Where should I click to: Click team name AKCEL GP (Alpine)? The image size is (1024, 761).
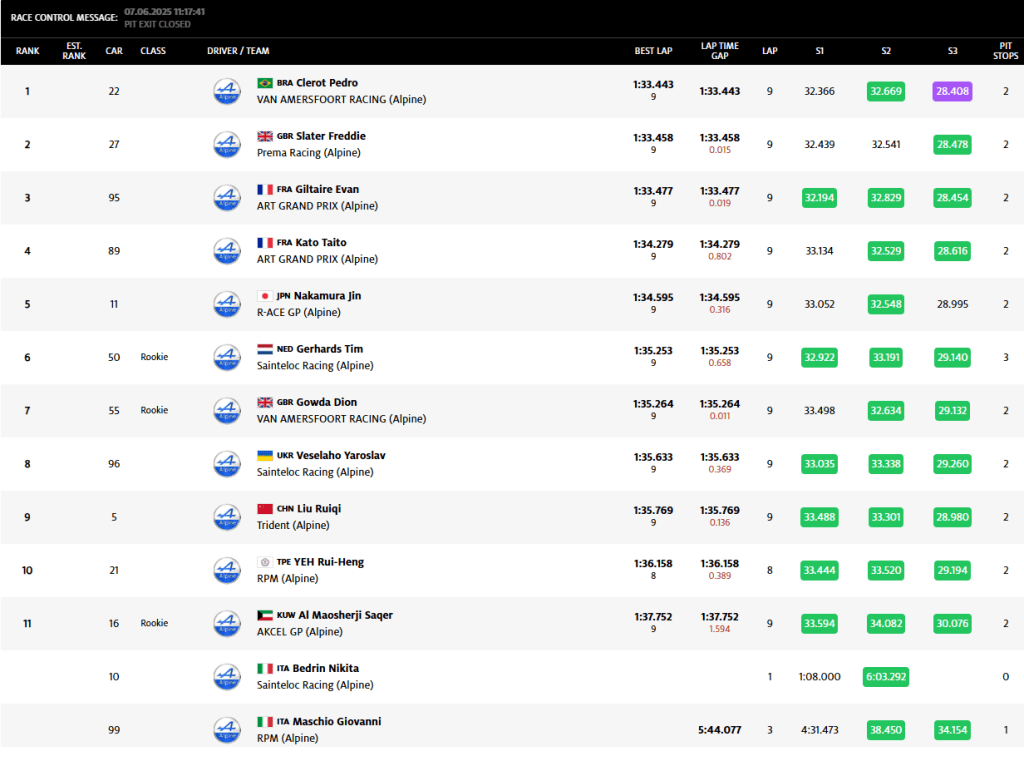[x=300, y=632]
